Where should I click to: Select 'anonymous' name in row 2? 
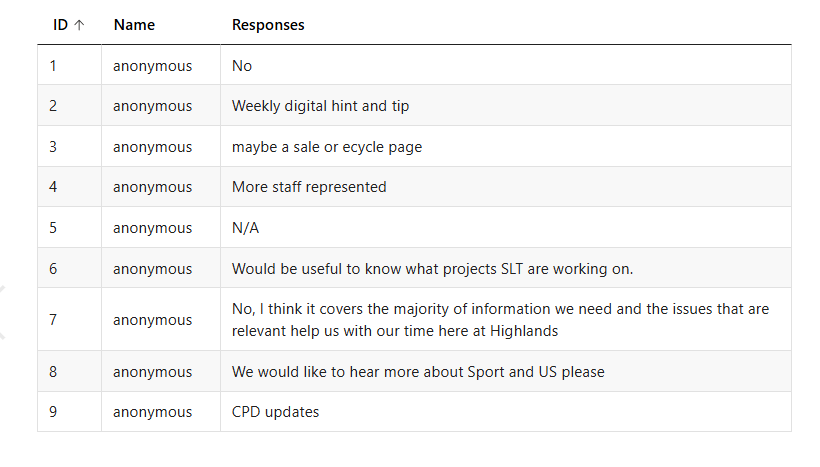152,106
